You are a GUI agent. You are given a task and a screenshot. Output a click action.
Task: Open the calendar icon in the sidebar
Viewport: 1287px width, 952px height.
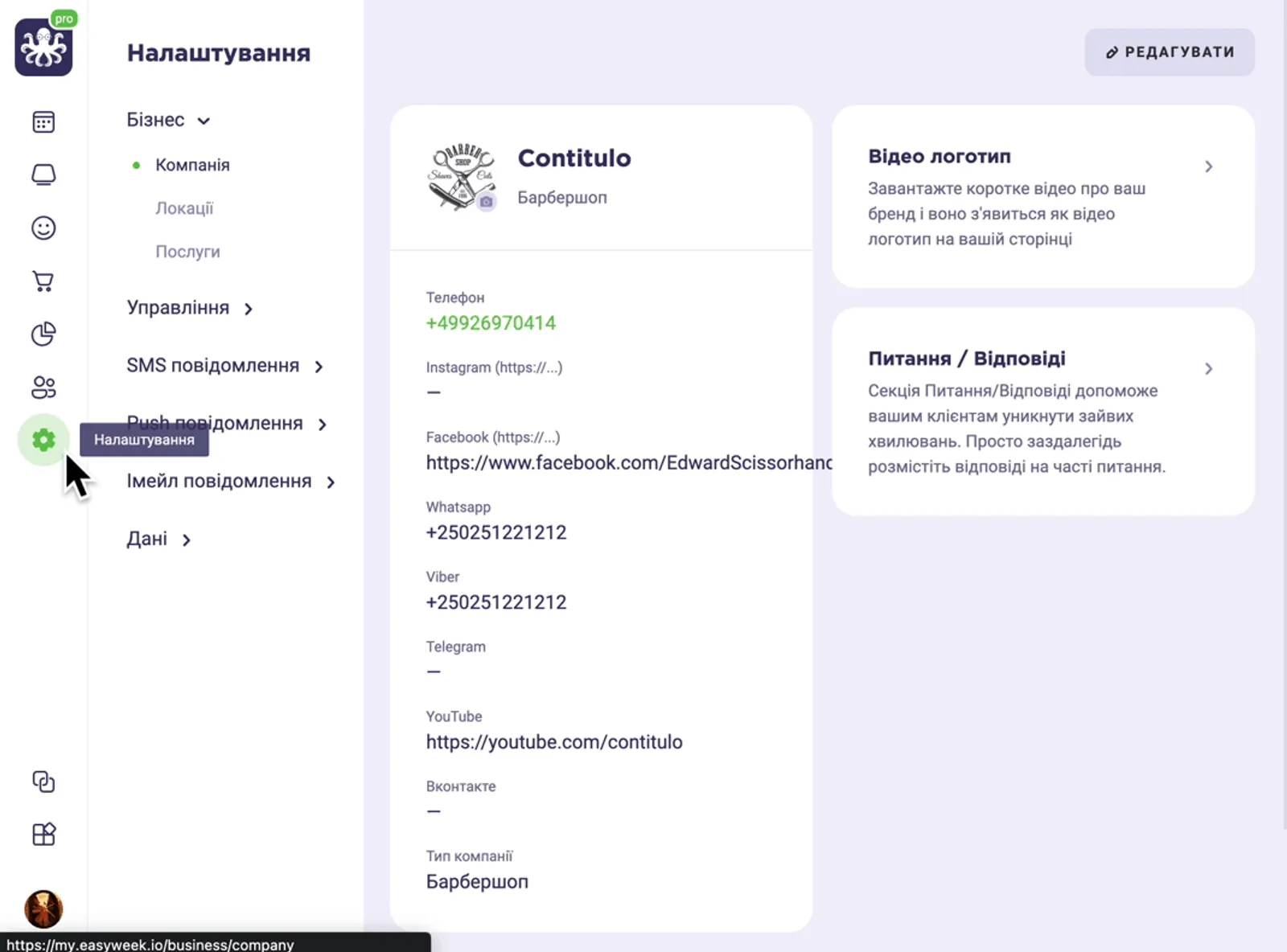[43, 121]
